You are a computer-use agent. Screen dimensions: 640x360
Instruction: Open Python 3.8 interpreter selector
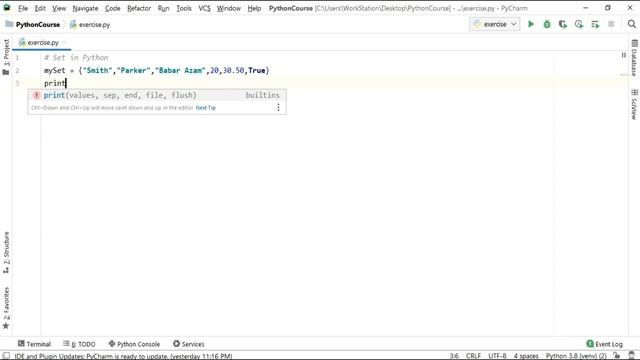[576, 356]
